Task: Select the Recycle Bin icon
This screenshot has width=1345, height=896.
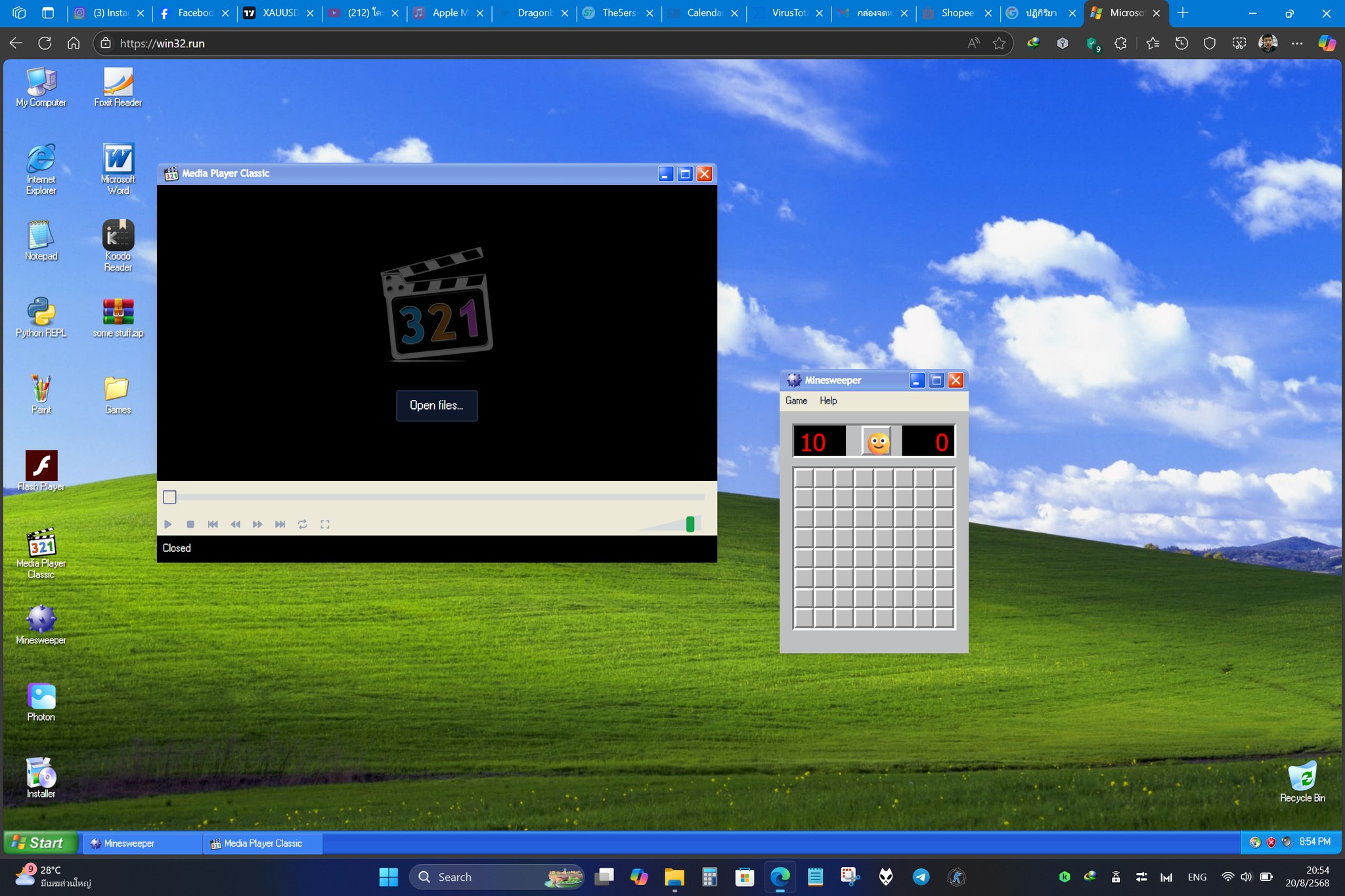Action: 1302,782
